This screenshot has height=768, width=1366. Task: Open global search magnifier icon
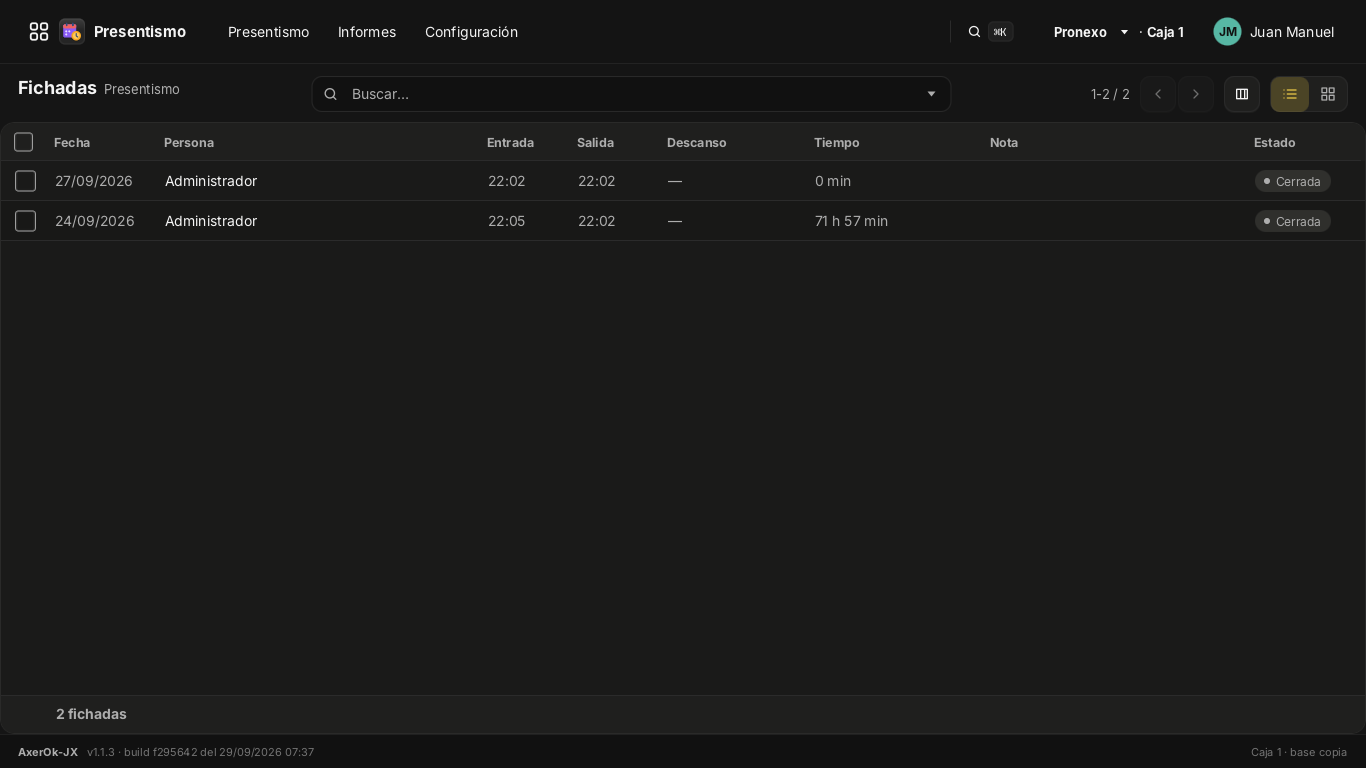[x=974, y=32]
